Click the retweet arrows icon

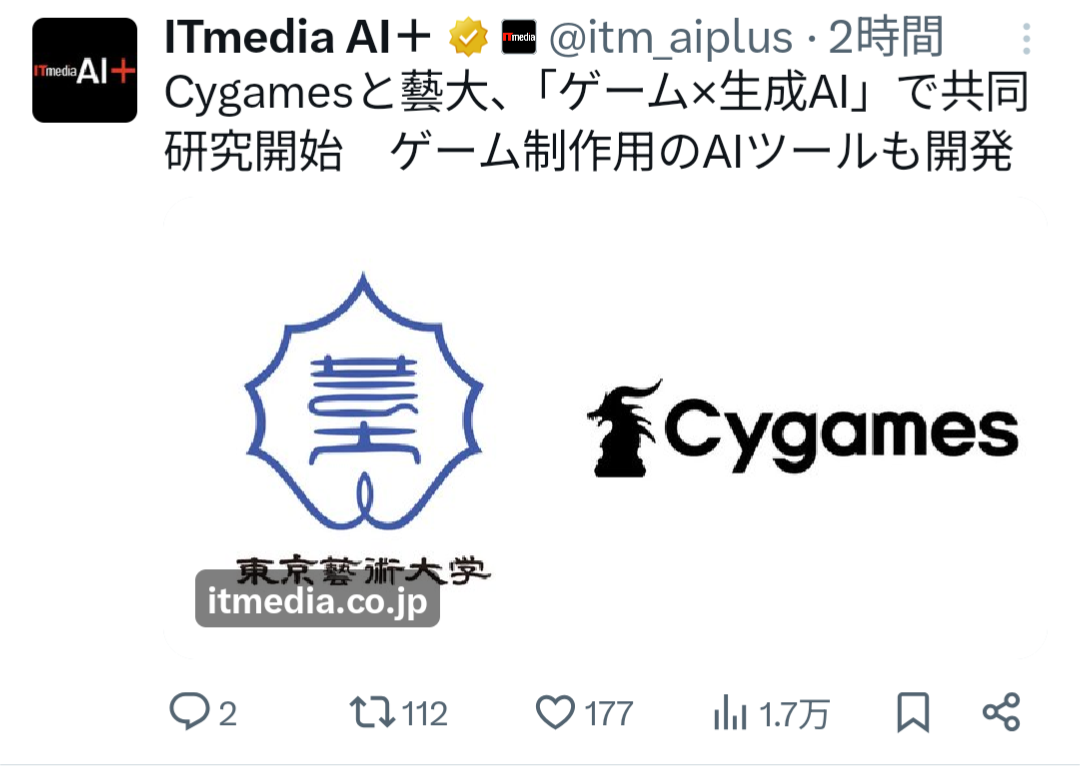[372, 712]
